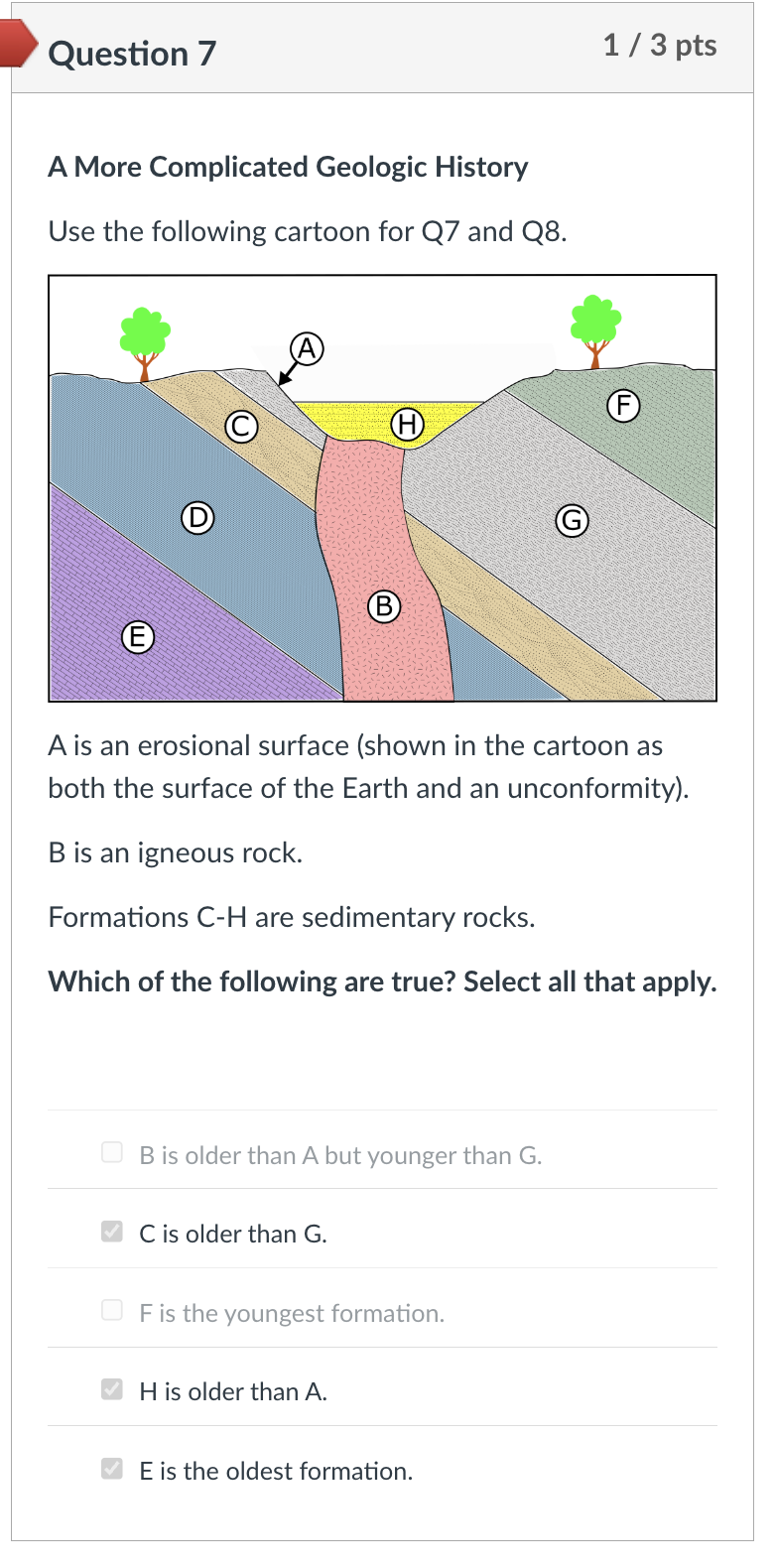Check the option 'B is older than A but younger than G'

(111, 1152)
